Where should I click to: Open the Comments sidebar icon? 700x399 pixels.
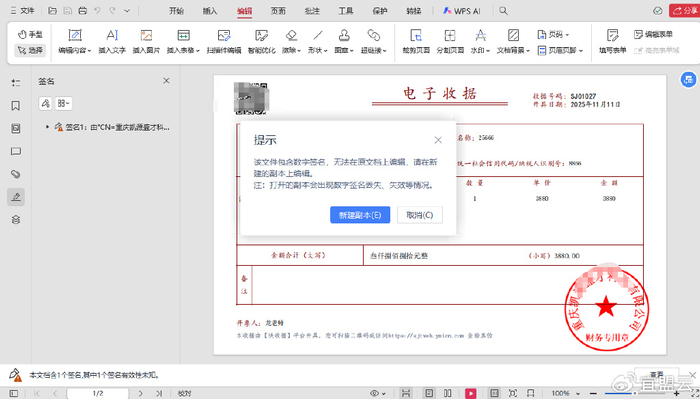click(16, 151)
